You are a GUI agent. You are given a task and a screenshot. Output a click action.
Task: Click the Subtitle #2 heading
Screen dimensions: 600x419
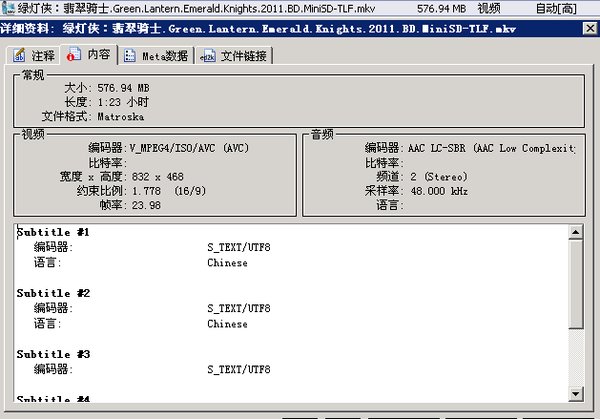coord(53,293)
